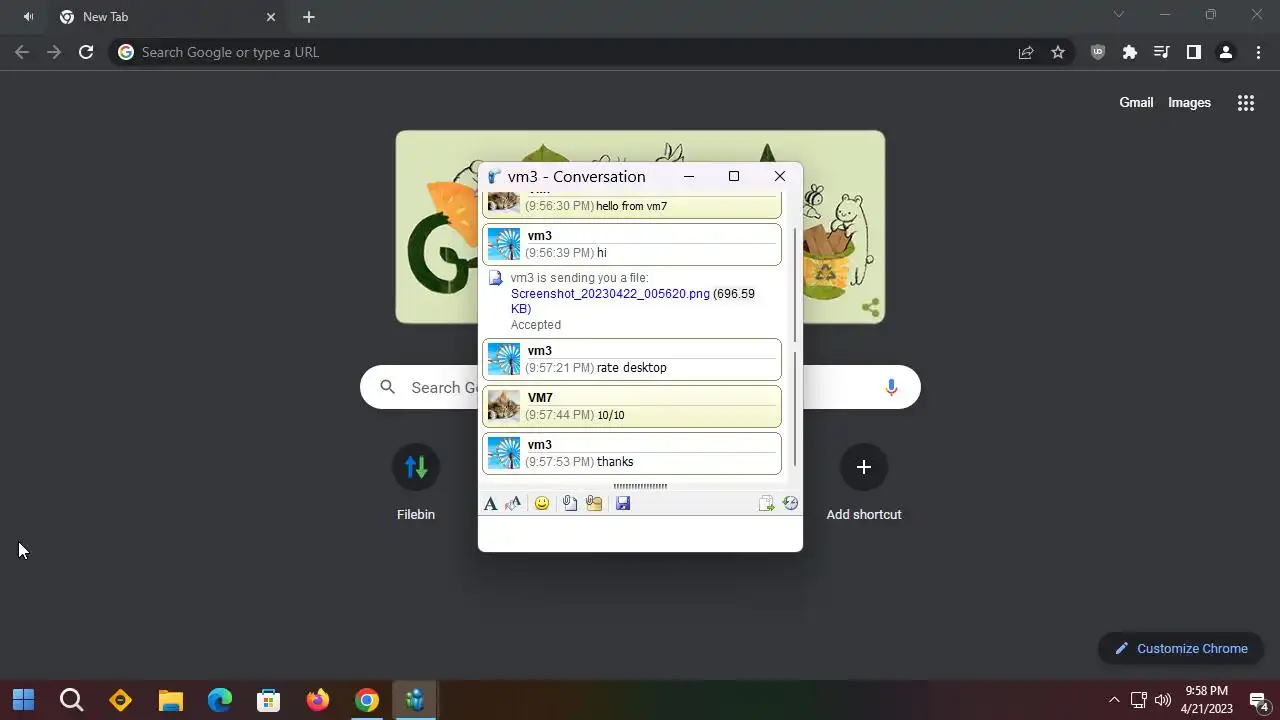The image size is (1280, 720).
Task: Open the font settings icon in conversation toolbar
Action: pos(490,503)
